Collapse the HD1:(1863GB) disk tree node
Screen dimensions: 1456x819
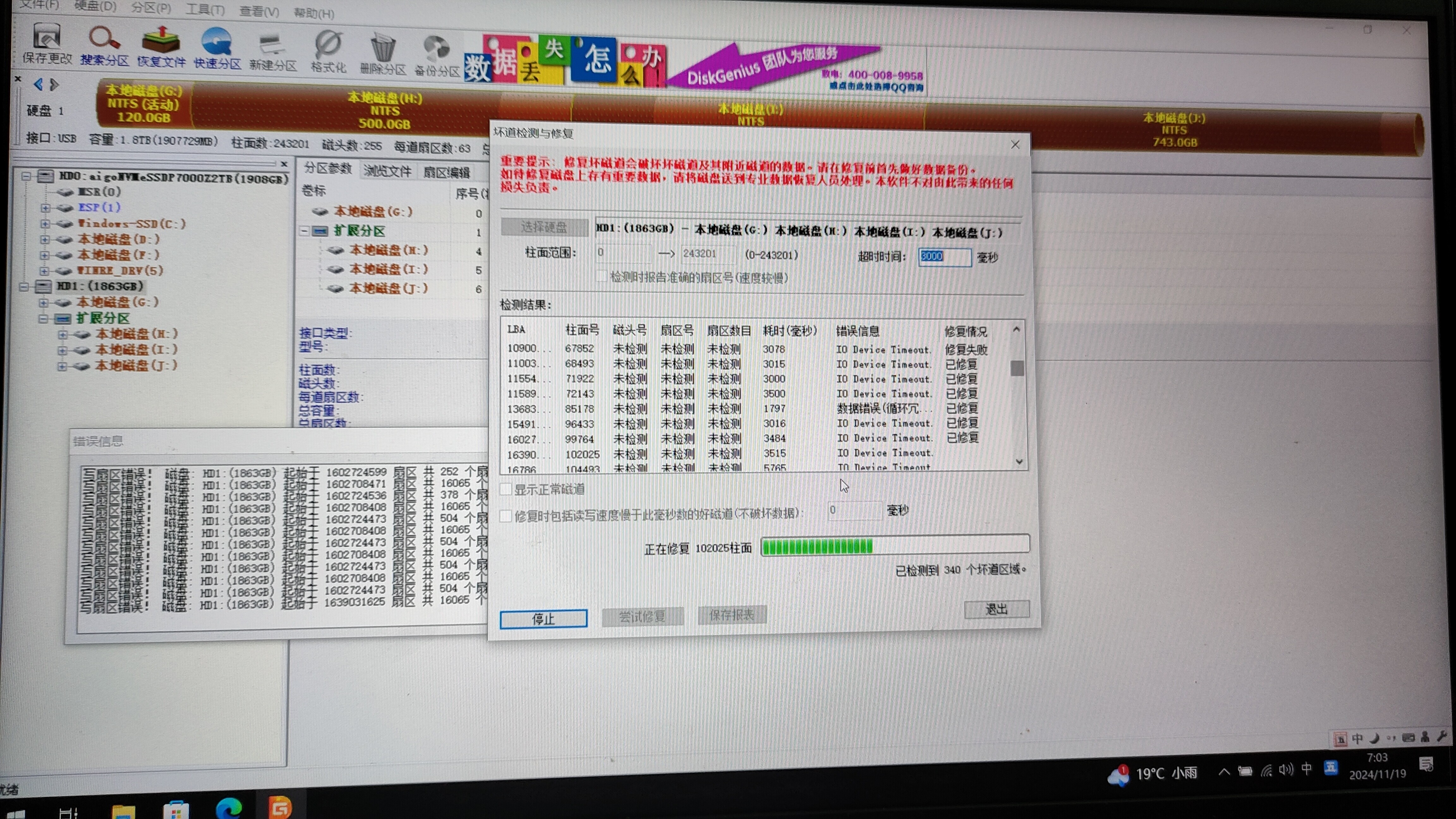[24, 287]
